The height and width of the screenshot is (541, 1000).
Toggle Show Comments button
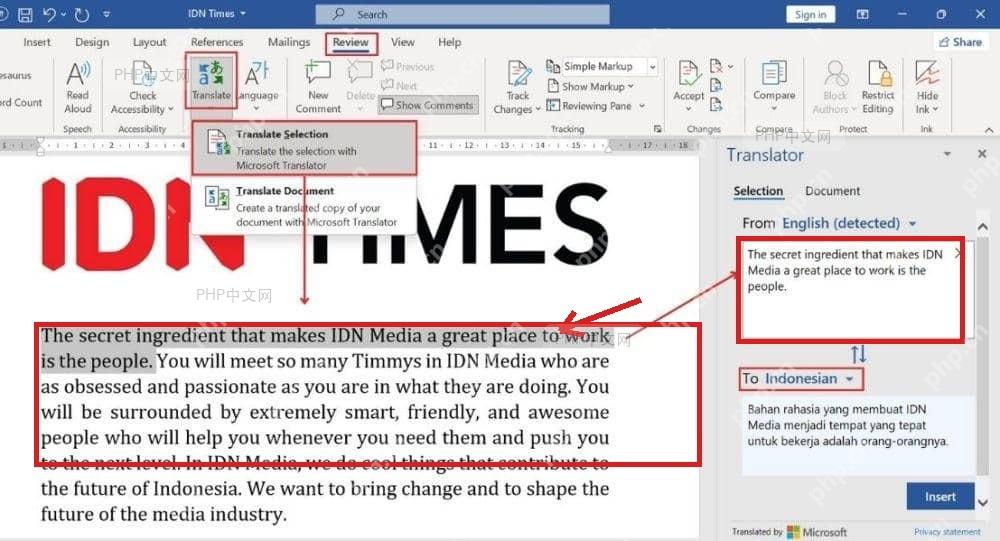click(x=427, y=105)
